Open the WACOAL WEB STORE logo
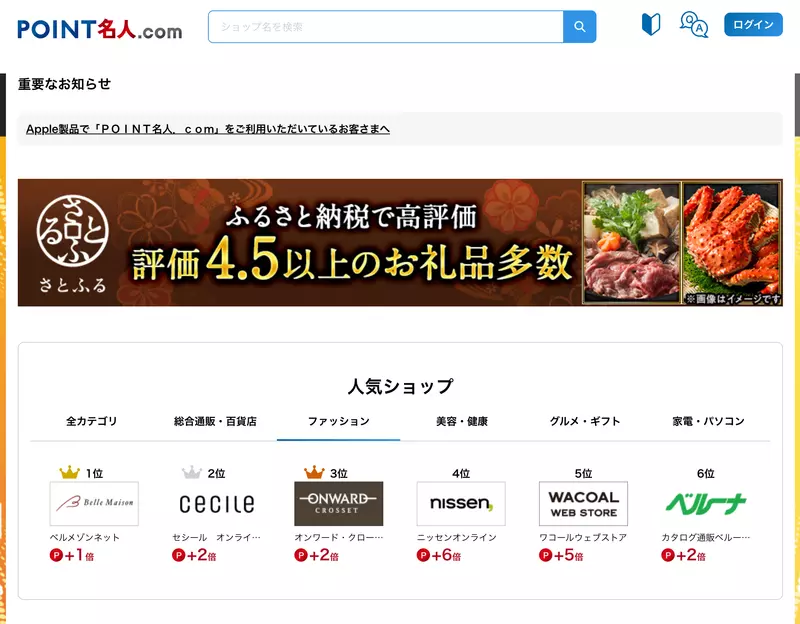 point(583,504)
